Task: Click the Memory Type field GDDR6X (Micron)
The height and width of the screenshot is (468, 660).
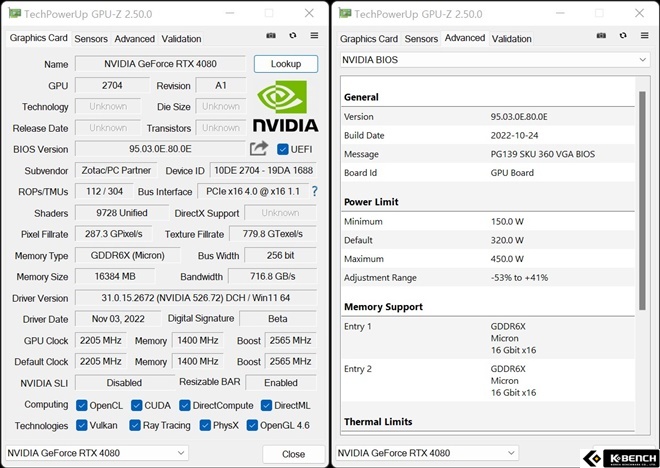Action: click(x=128, y=255)
